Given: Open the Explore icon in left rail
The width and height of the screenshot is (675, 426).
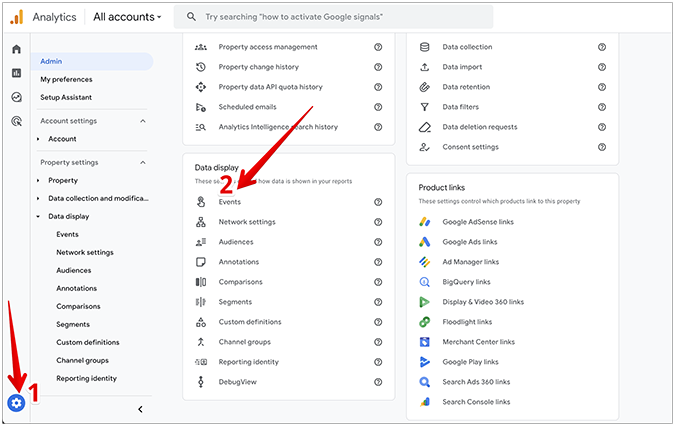Looking at the screenshot, I should 16,97.
